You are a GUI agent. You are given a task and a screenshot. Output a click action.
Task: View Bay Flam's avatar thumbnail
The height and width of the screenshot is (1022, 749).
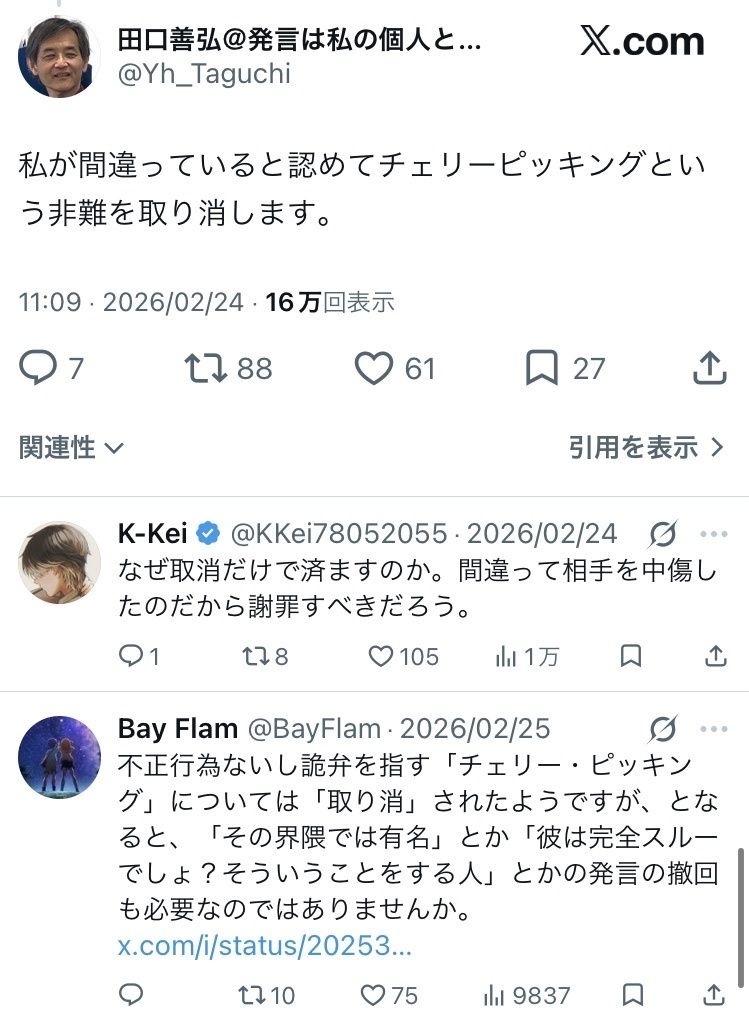[59, 757]
